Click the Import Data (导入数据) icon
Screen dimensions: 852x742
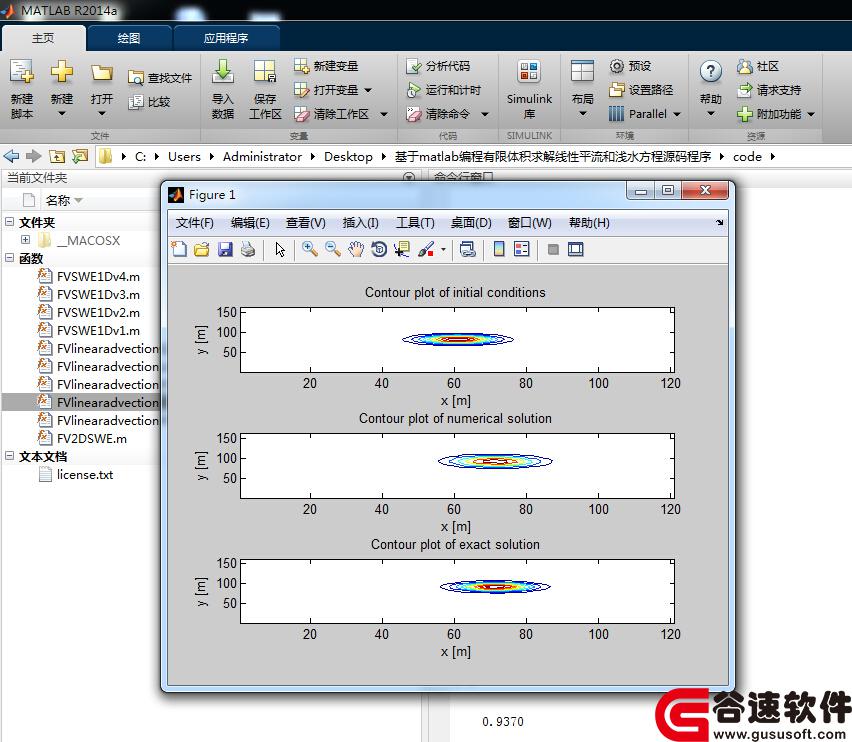pos(223,72)
